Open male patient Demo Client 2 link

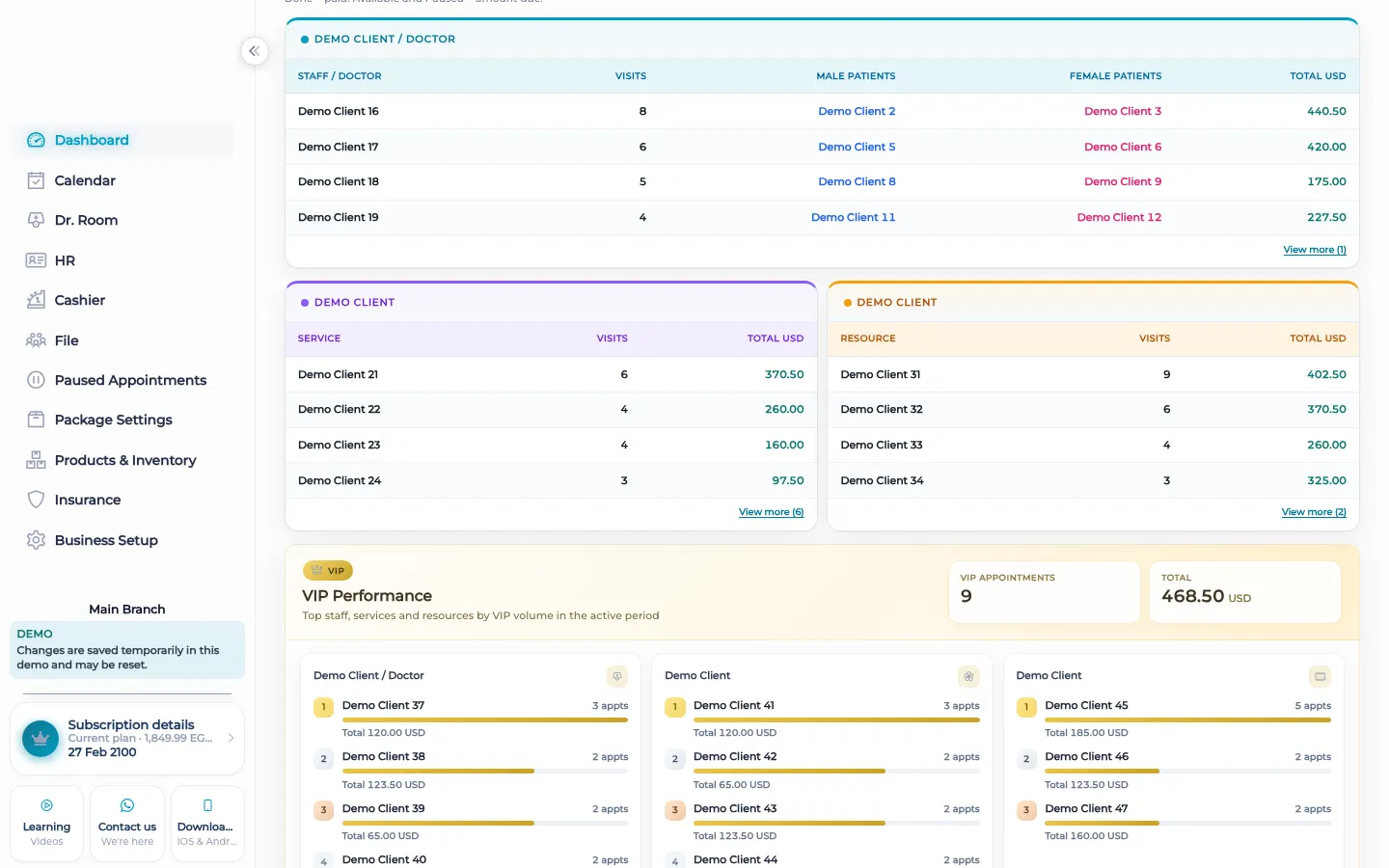(x=857, y=111)
